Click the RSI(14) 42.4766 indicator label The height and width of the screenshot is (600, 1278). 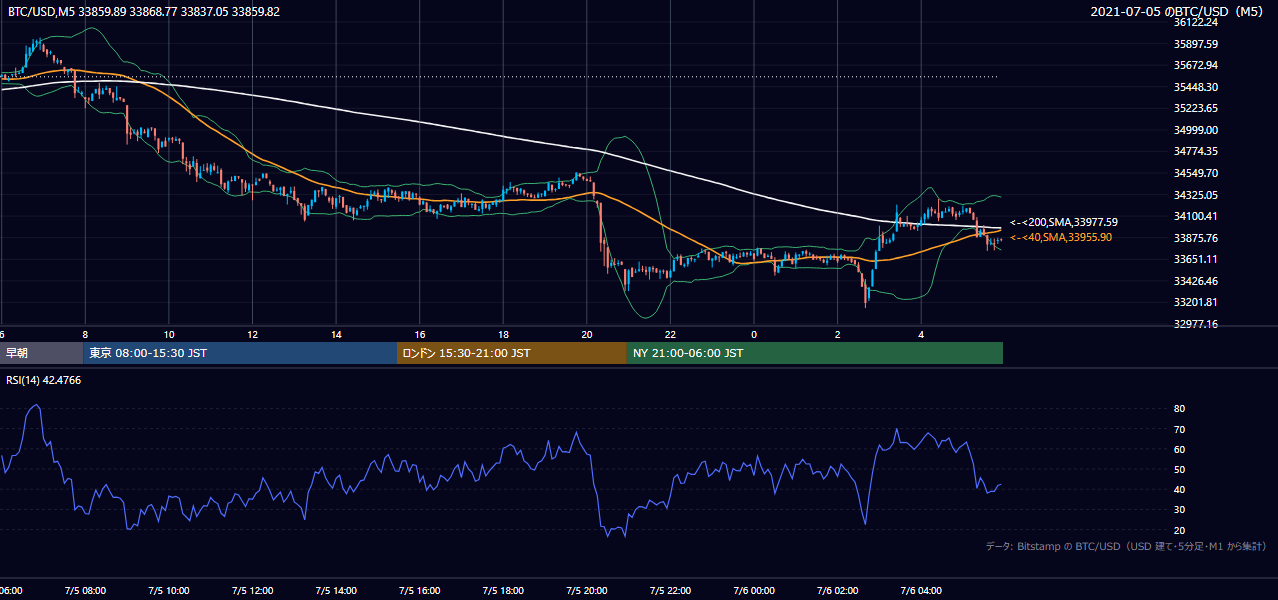[44, 380]
